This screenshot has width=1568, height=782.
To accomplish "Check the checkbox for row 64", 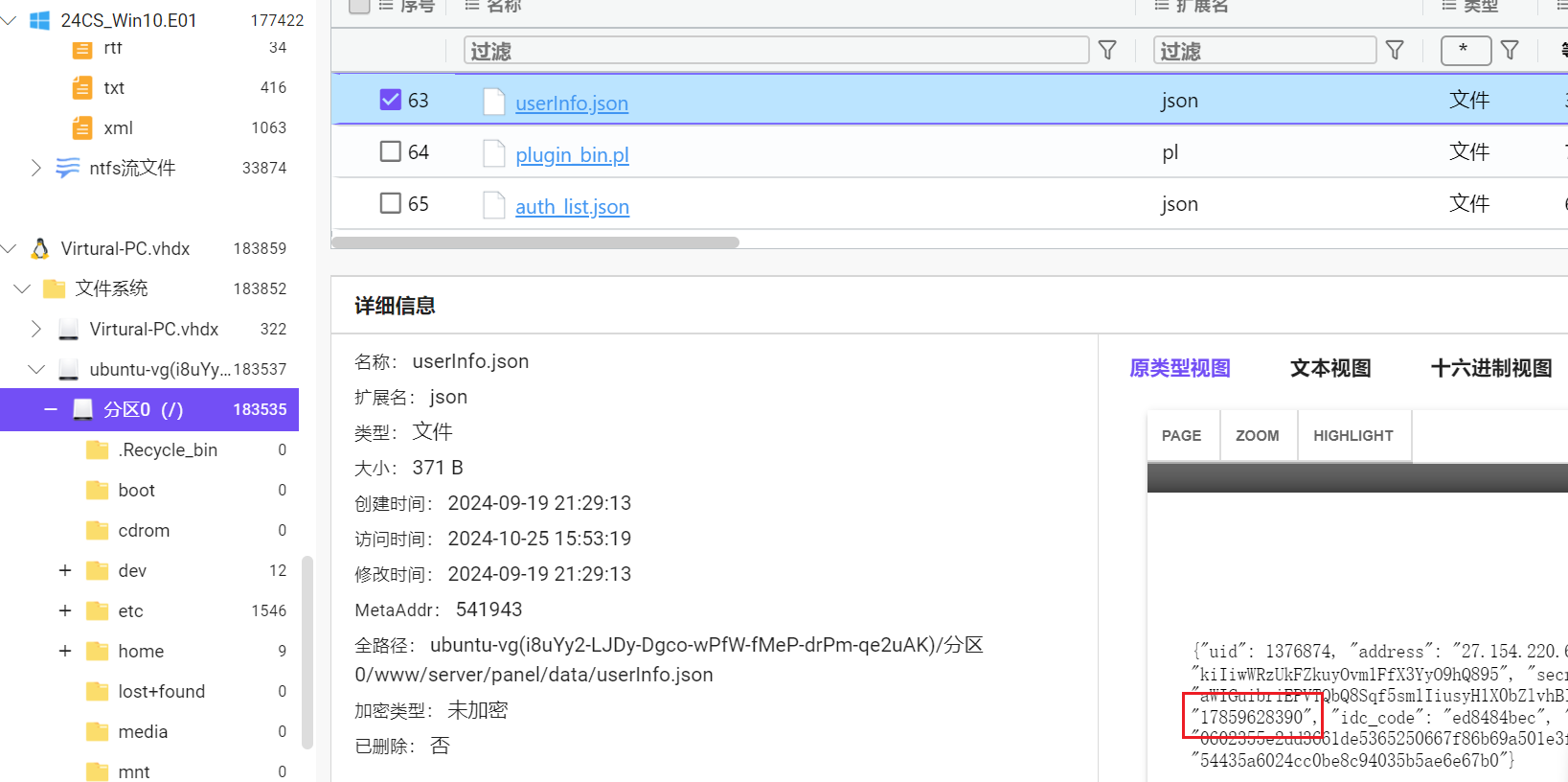I will point(390,151).
